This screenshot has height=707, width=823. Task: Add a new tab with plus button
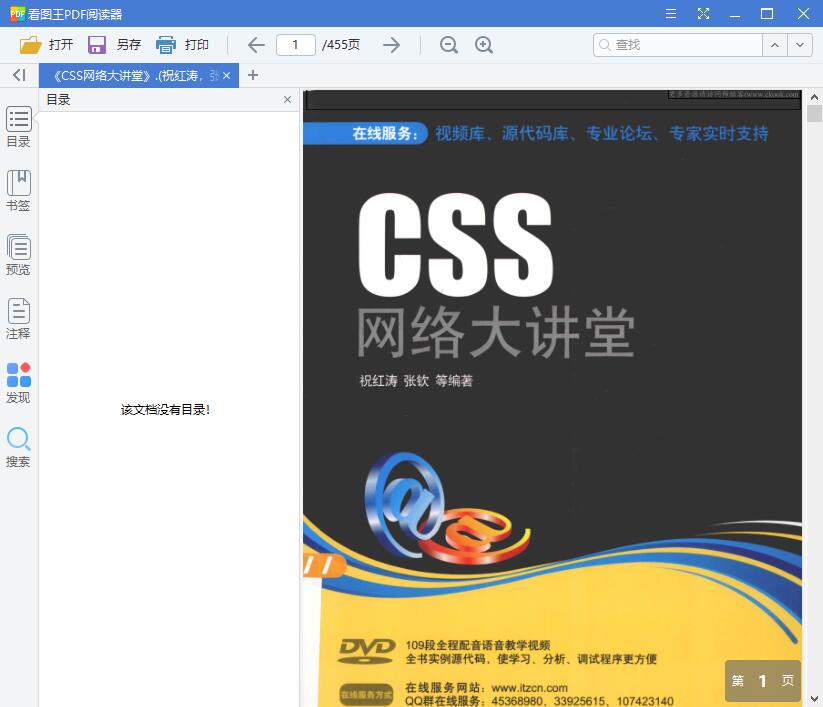253,76
